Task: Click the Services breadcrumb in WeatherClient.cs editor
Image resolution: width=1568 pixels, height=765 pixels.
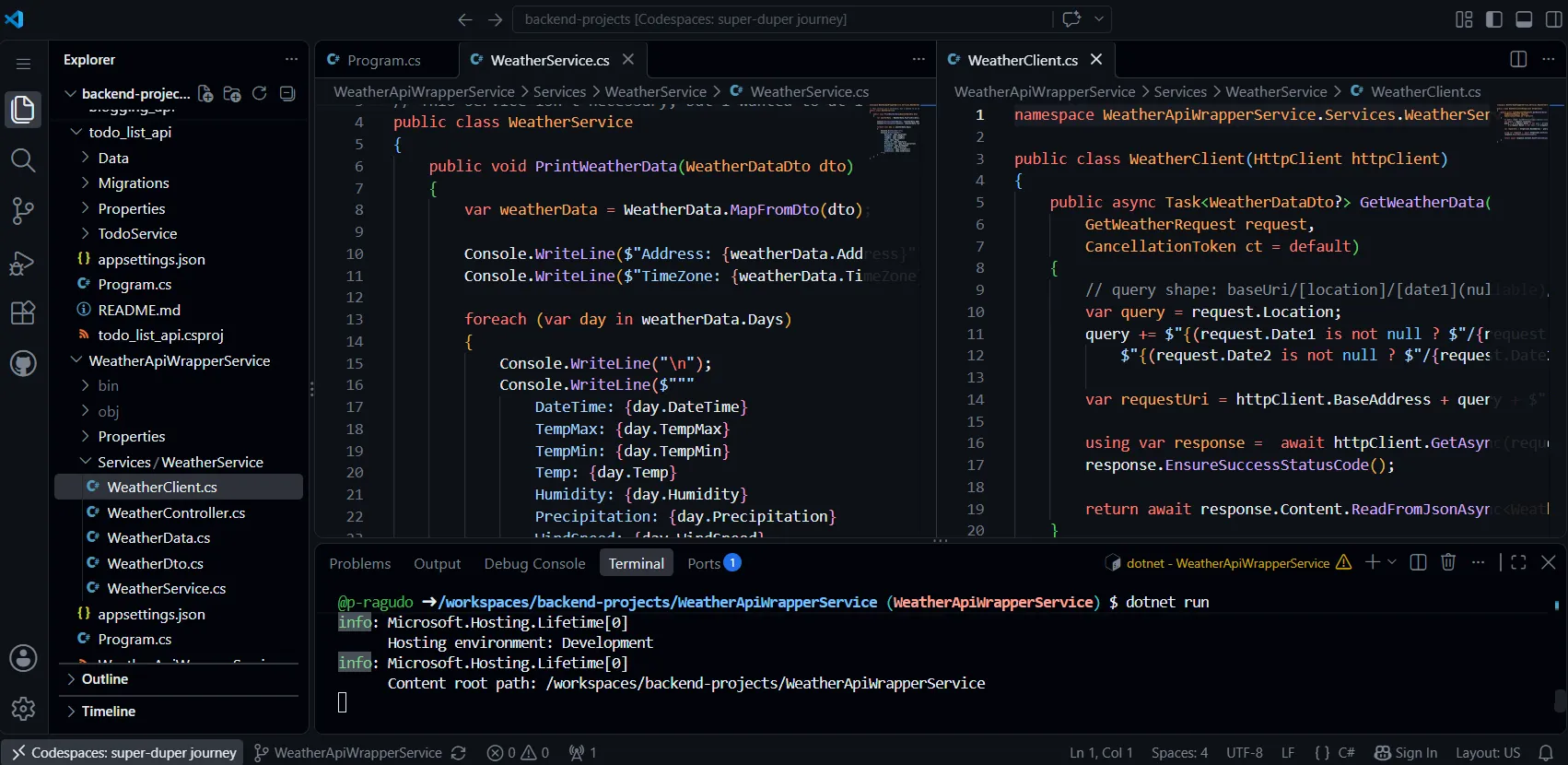Action: (x=1180, y=91)
